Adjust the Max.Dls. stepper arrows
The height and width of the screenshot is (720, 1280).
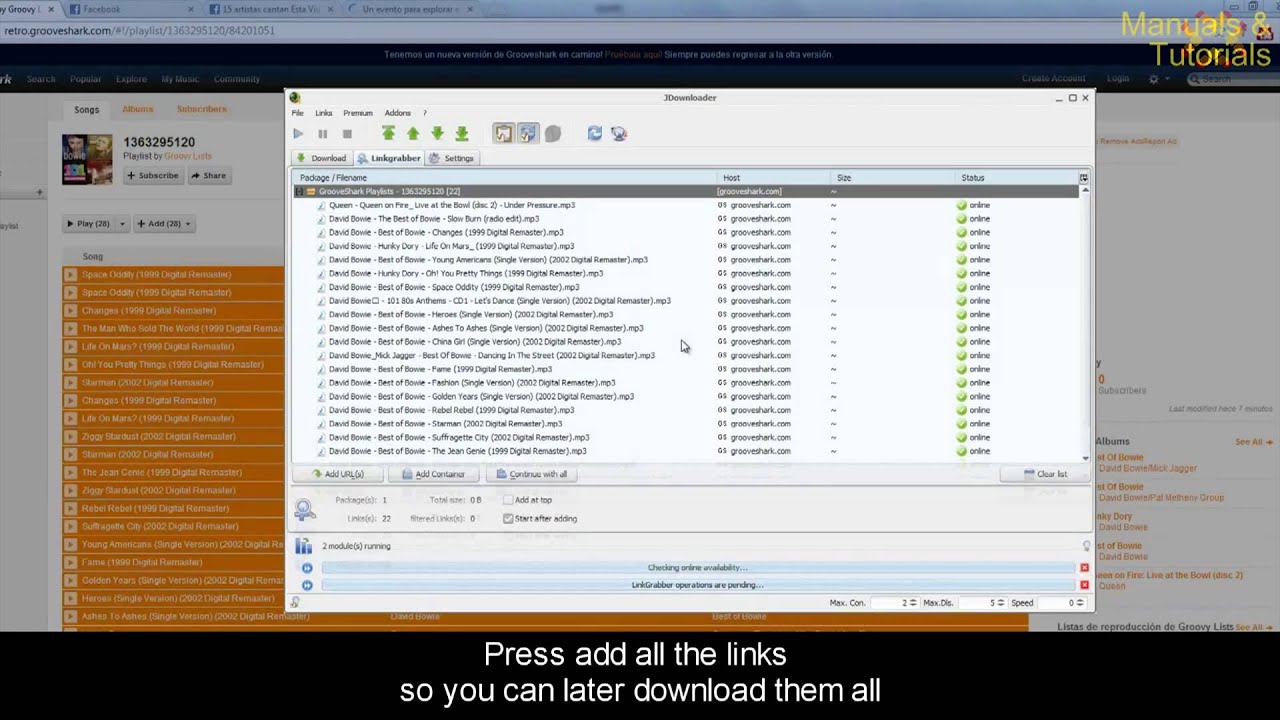[1000, 603]
